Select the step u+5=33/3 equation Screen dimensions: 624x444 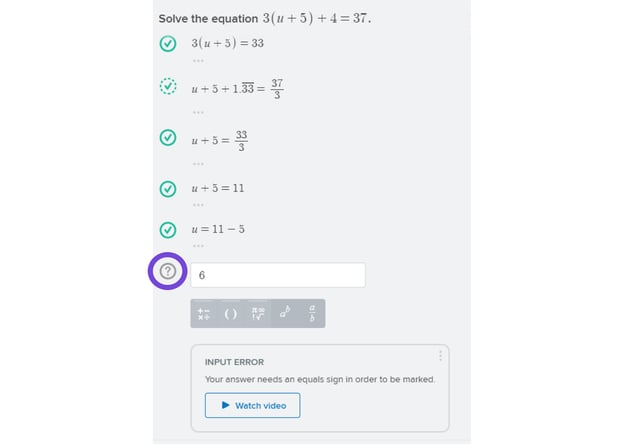coord(219,140)
